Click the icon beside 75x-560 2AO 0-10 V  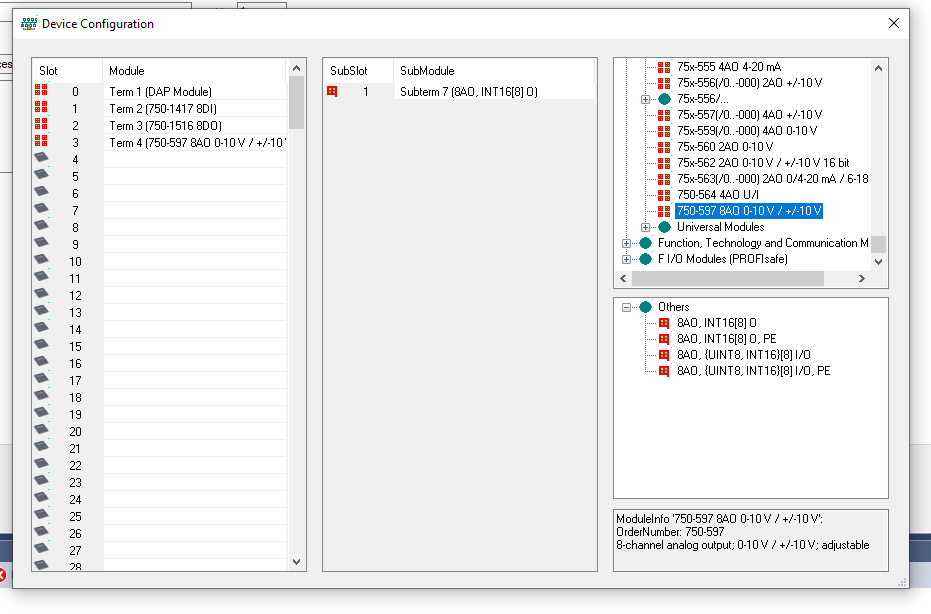tap(664, 147)
